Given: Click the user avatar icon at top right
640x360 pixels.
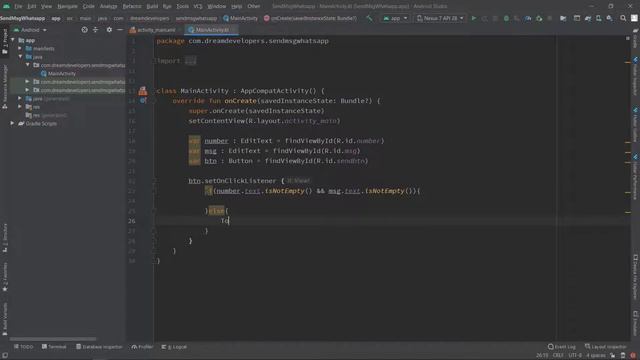Looking at the screenshot, I should point(634,18).
